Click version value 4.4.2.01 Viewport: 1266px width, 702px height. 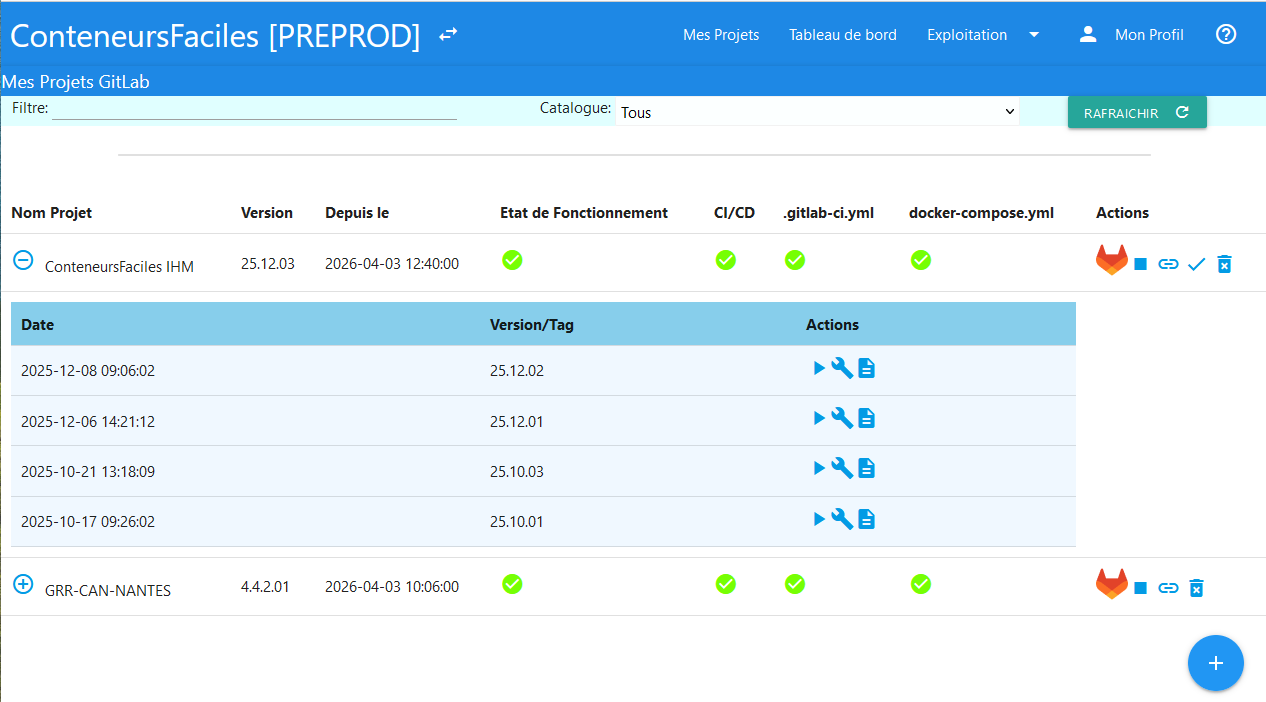point(265,587)
